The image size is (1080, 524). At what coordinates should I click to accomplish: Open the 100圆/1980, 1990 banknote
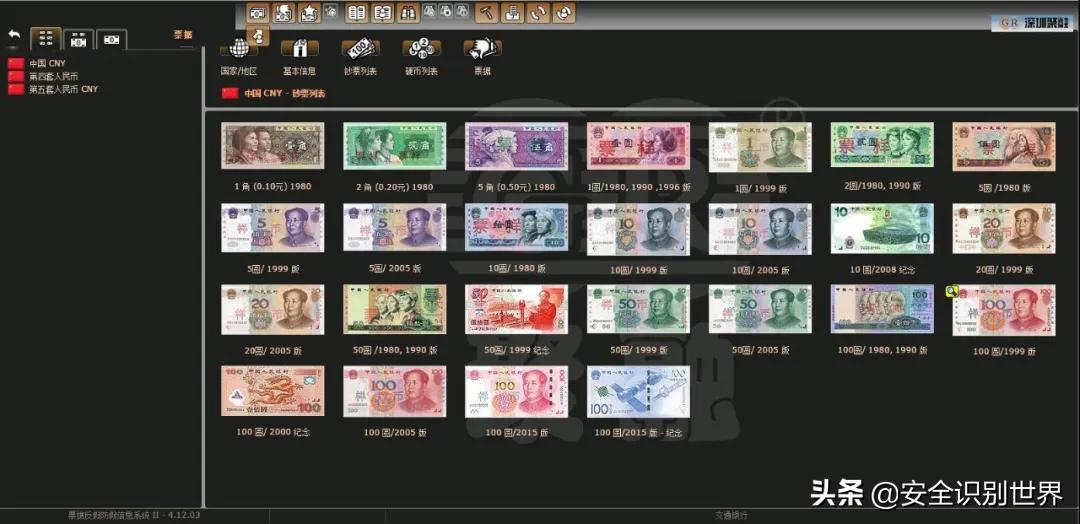[x=882, y=309]
